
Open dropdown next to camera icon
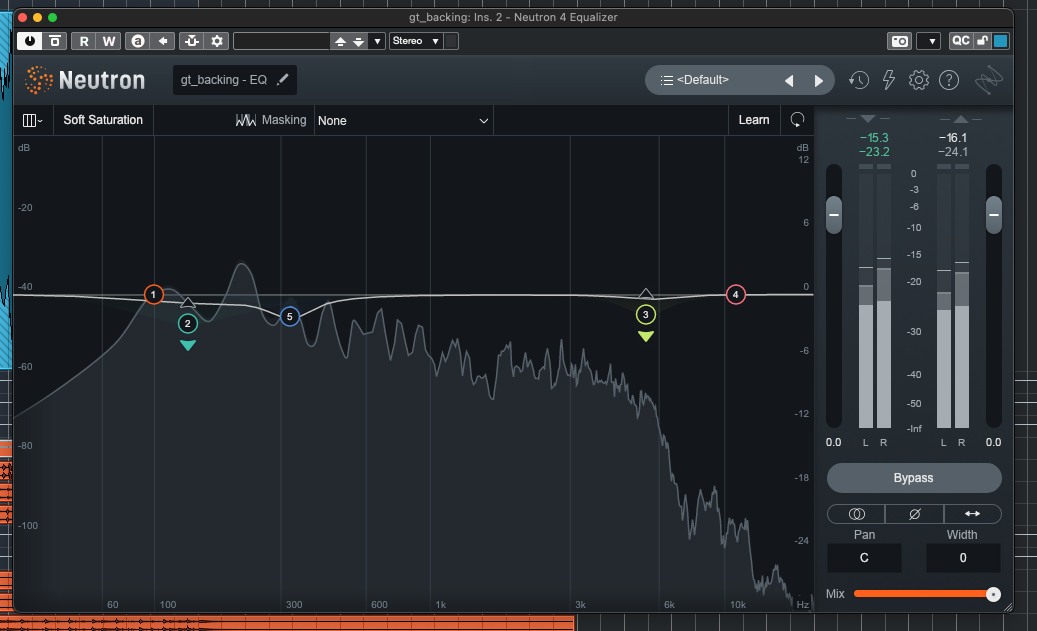click(929, 41)
